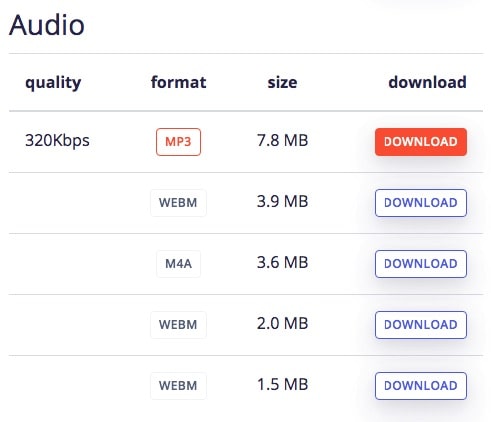Select the WEBM badge in 1.5 MB row

click(x=178, y=386)
